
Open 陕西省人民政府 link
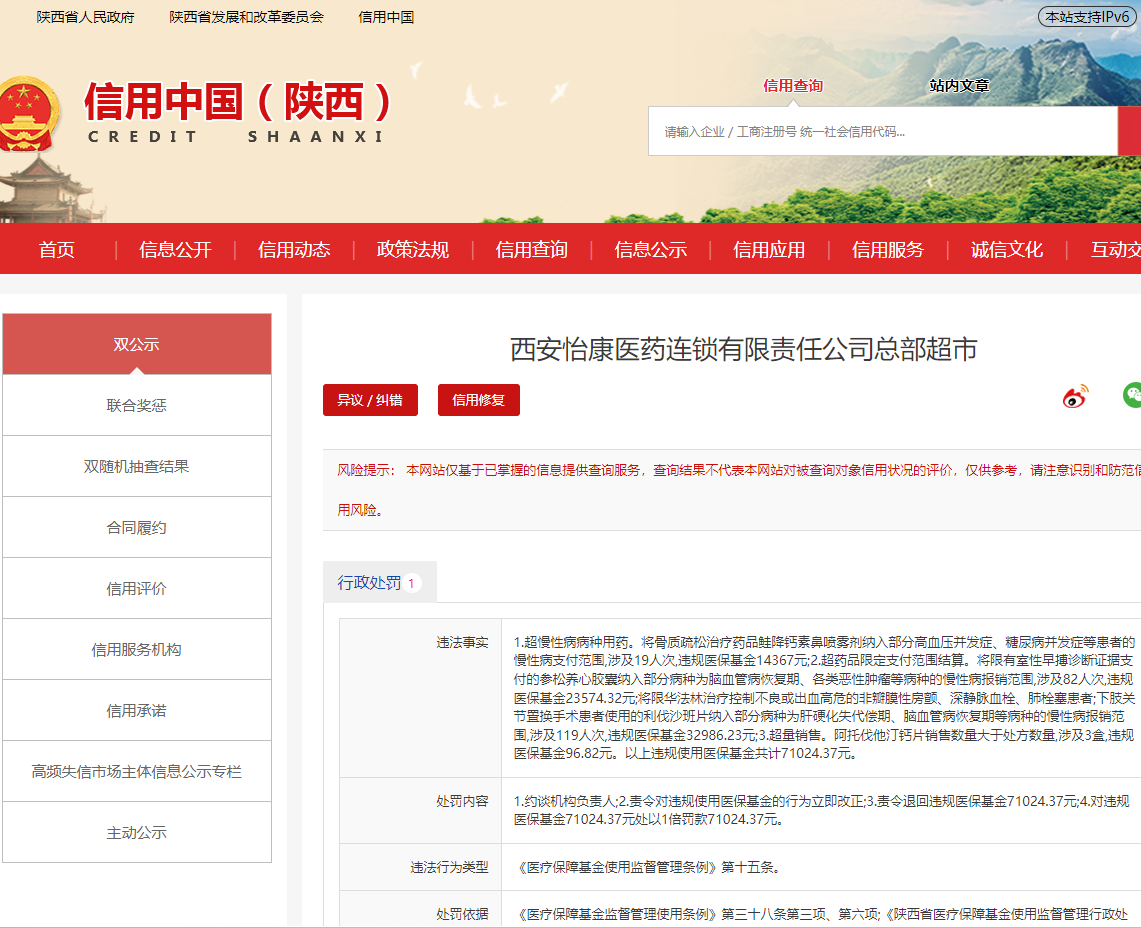tap(85, 17)
